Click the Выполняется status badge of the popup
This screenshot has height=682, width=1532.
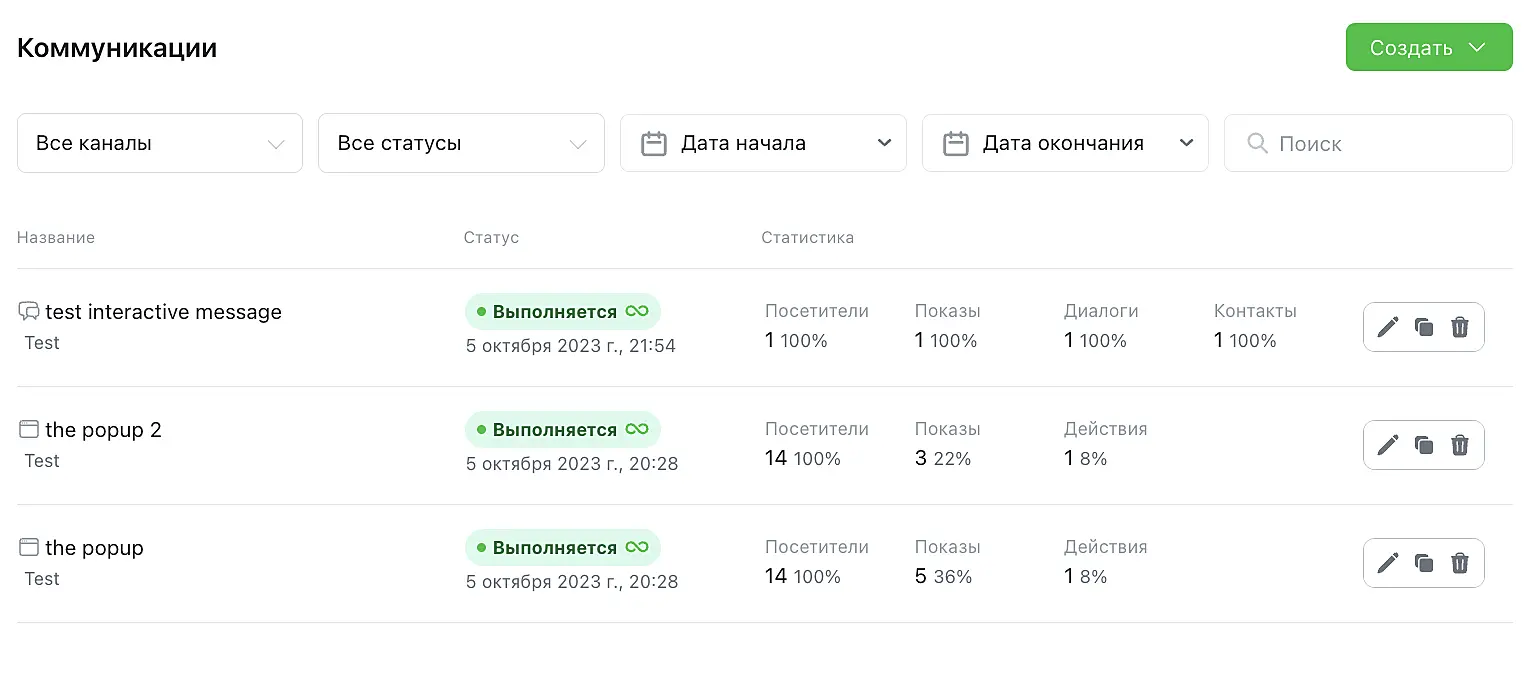562,547
